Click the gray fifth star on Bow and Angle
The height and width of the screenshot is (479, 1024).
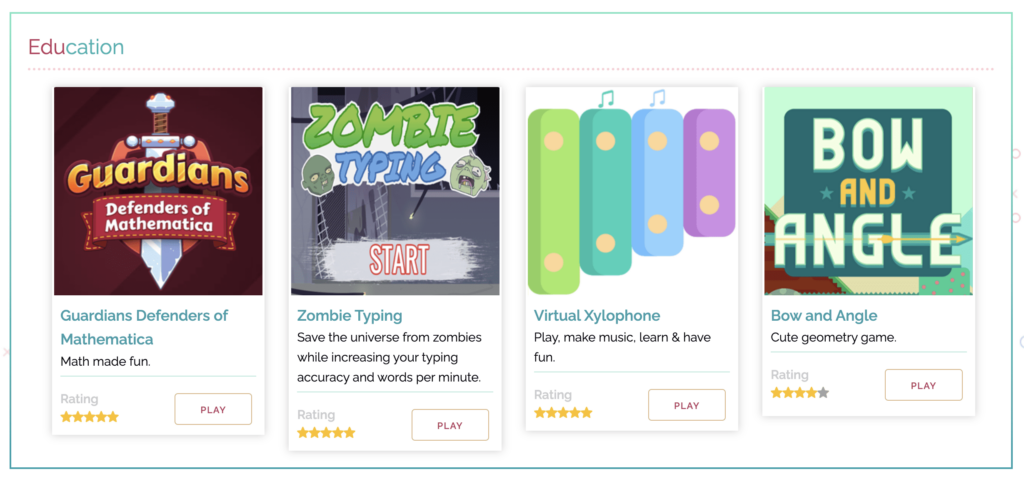(823, 393)
